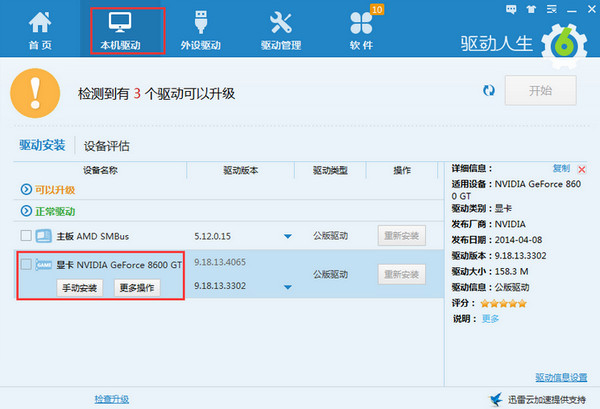The height and width of the screenshot is (409, 600).
Task: Open version dropdown beside 9.18.13.3302
Action: (288, 287)
